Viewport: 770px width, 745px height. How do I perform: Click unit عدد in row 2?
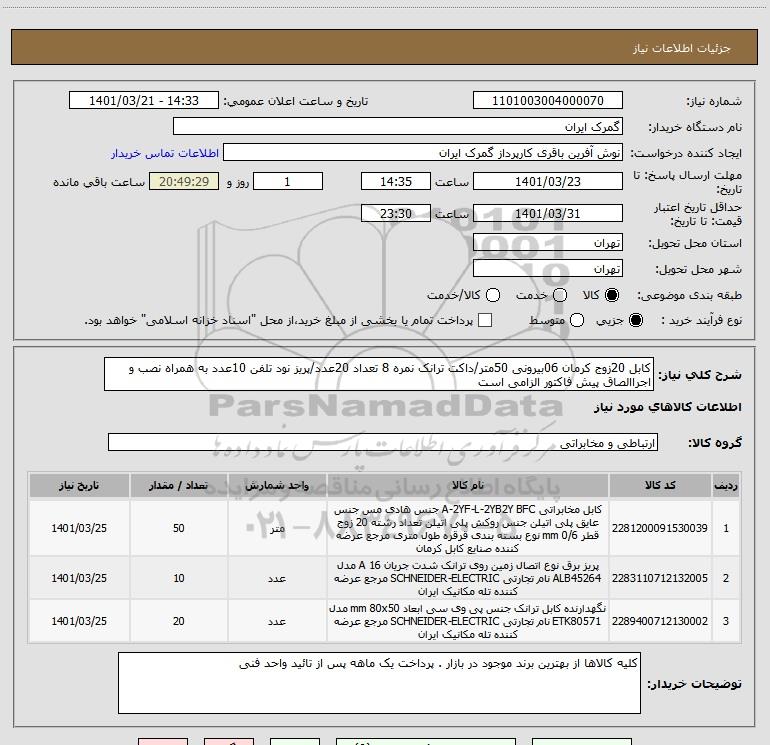(x=277, y=579)
